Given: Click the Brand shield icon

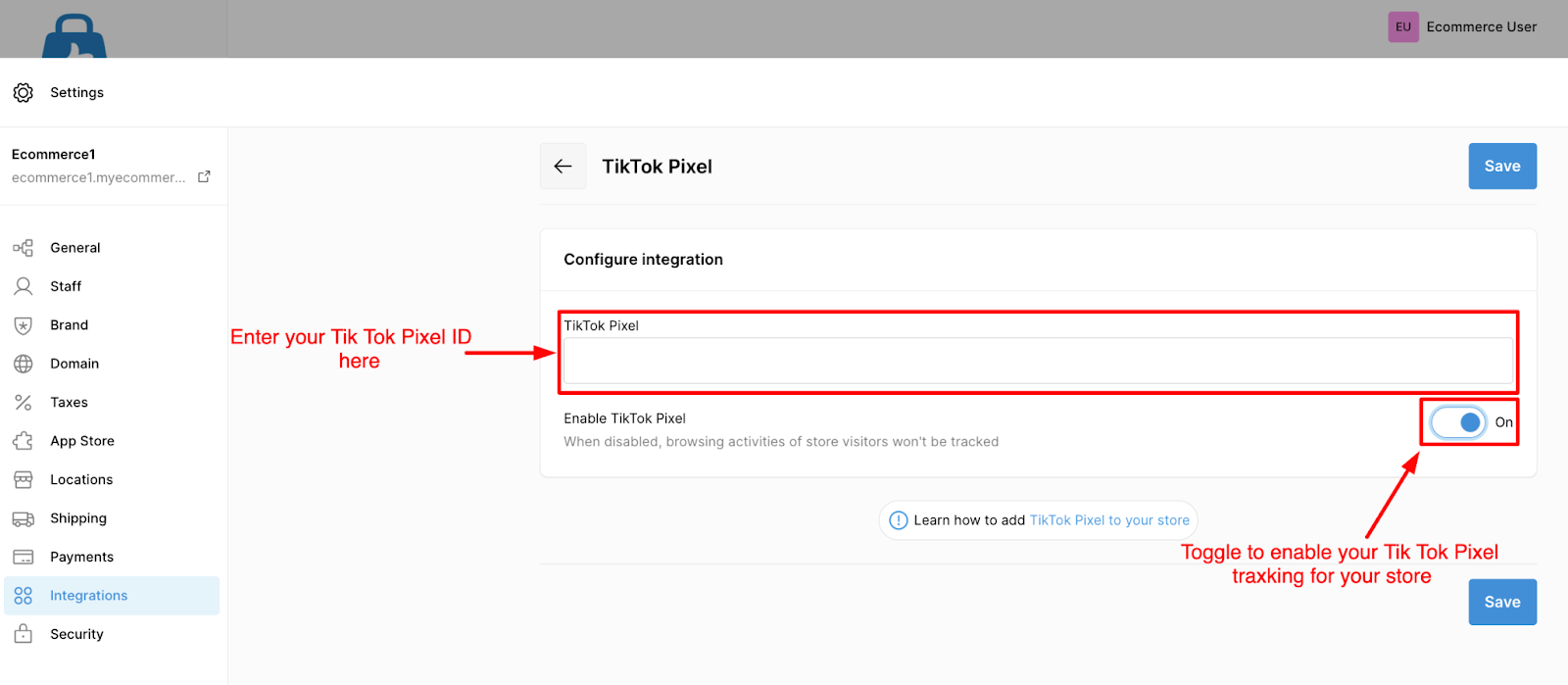Looking at the screenshot, I should click(x=24, y=325).
